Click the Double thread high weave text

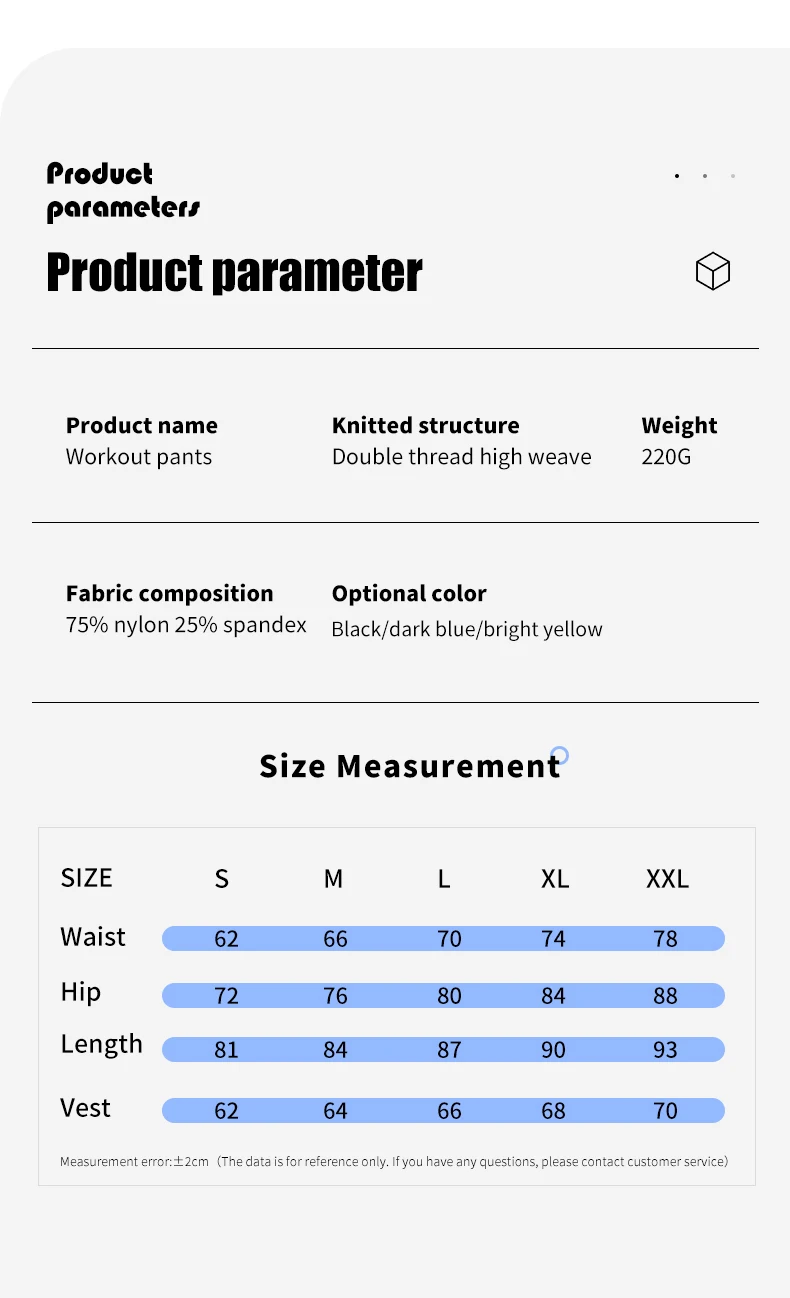(462, 457)
